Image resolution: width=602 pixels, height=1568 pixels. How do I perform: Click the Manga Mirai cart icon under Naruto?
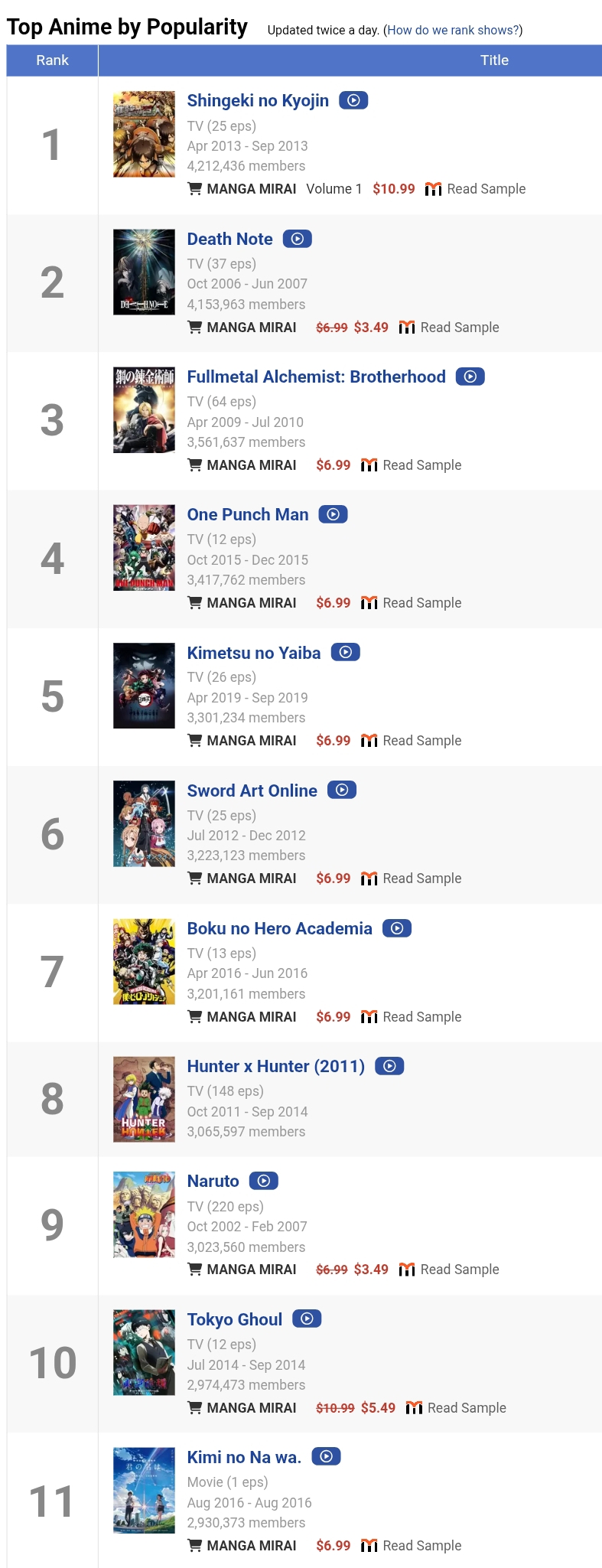click(195, 1269)
